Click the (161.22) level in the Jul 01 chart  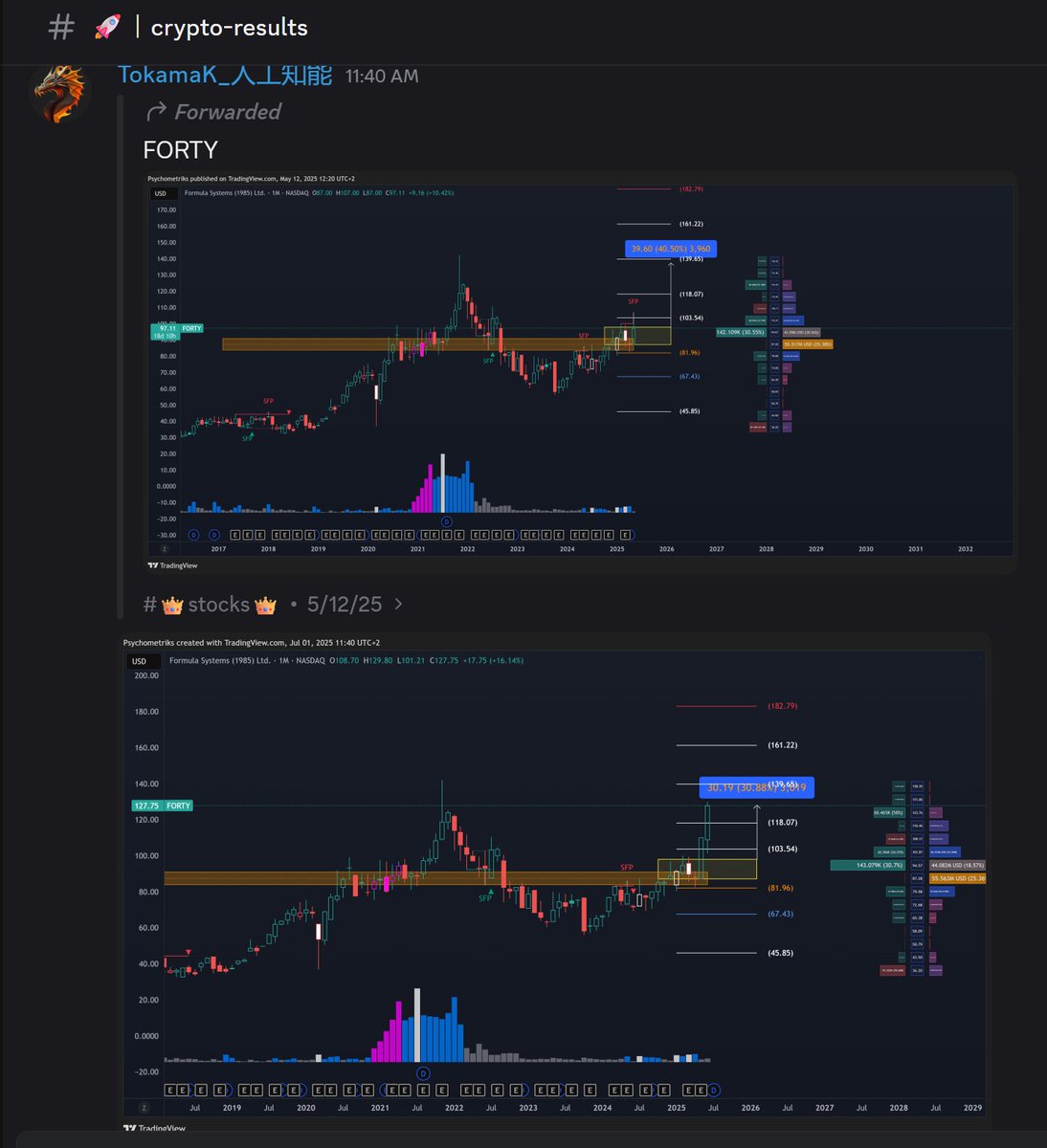coord(782,745)
